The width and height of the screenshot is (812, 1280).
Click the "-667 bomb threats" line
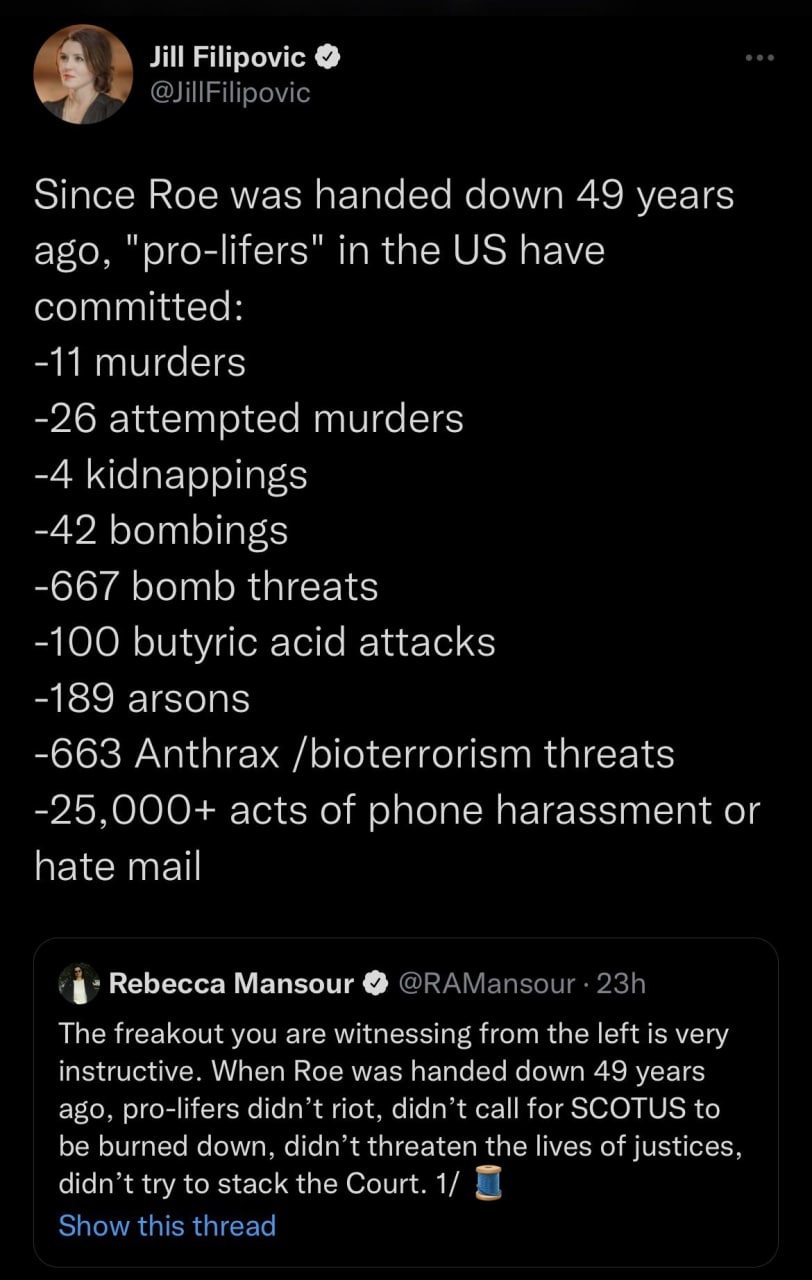(206, 586)
